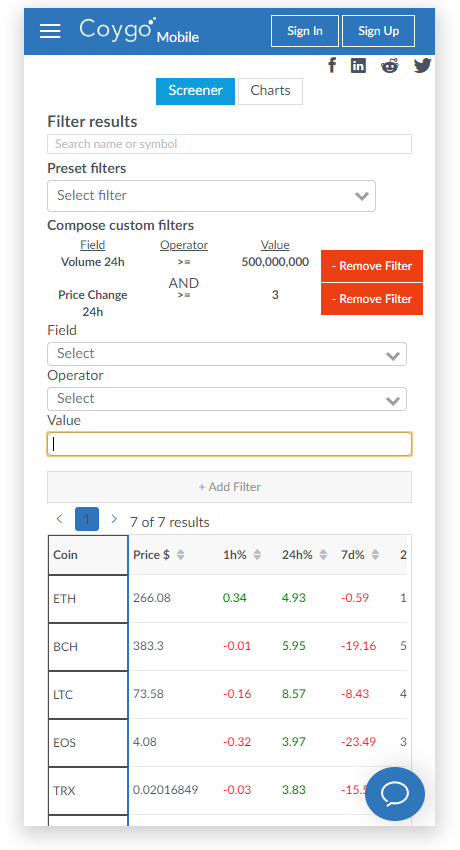Image resolution: width=460 pixels, height=850 pixels.
Task: Select the Screener tab
Action: coord(196,91)
